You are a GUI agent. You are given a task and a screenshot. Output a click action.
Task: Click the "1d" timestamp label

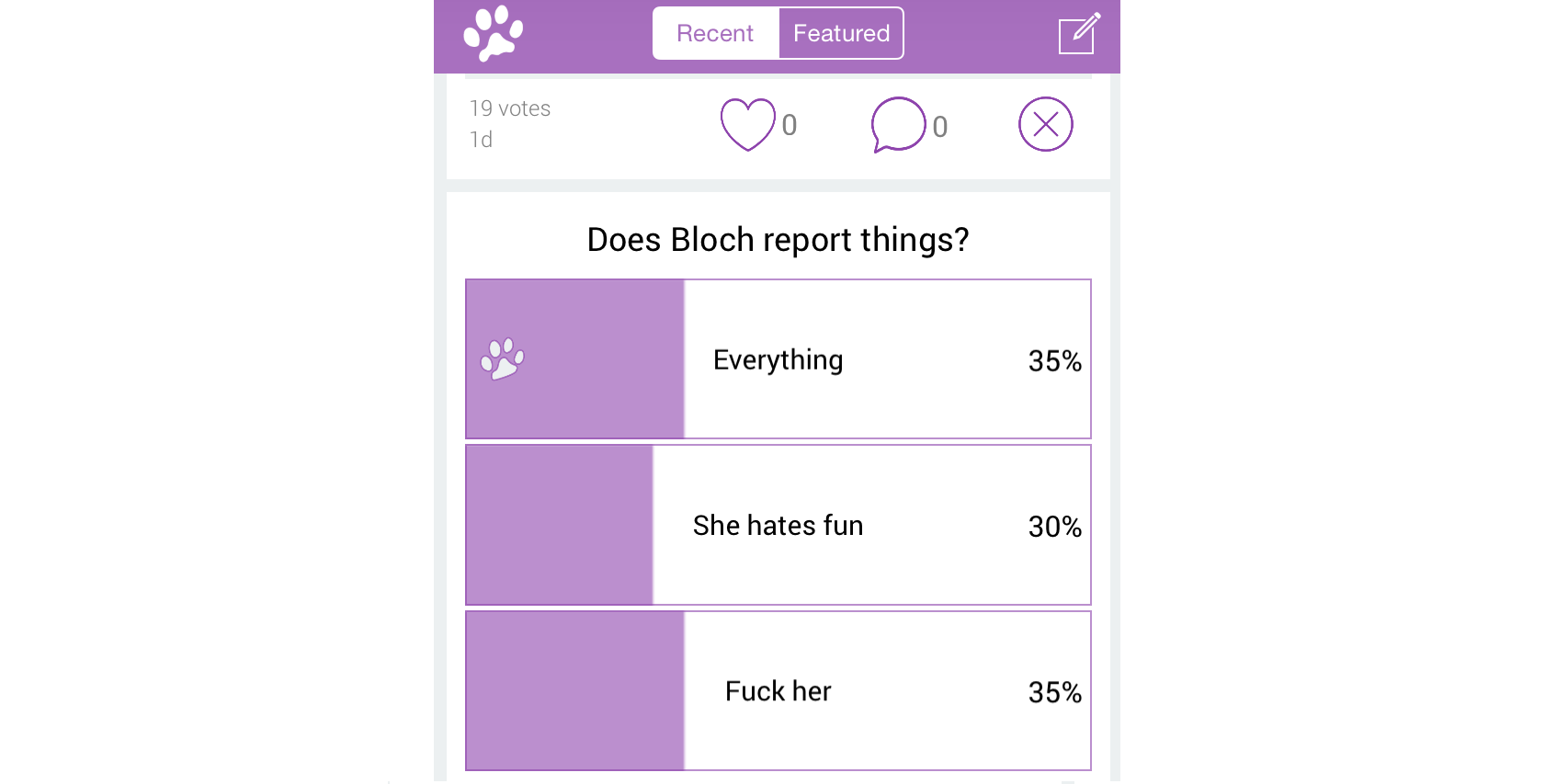pos(482,140)
